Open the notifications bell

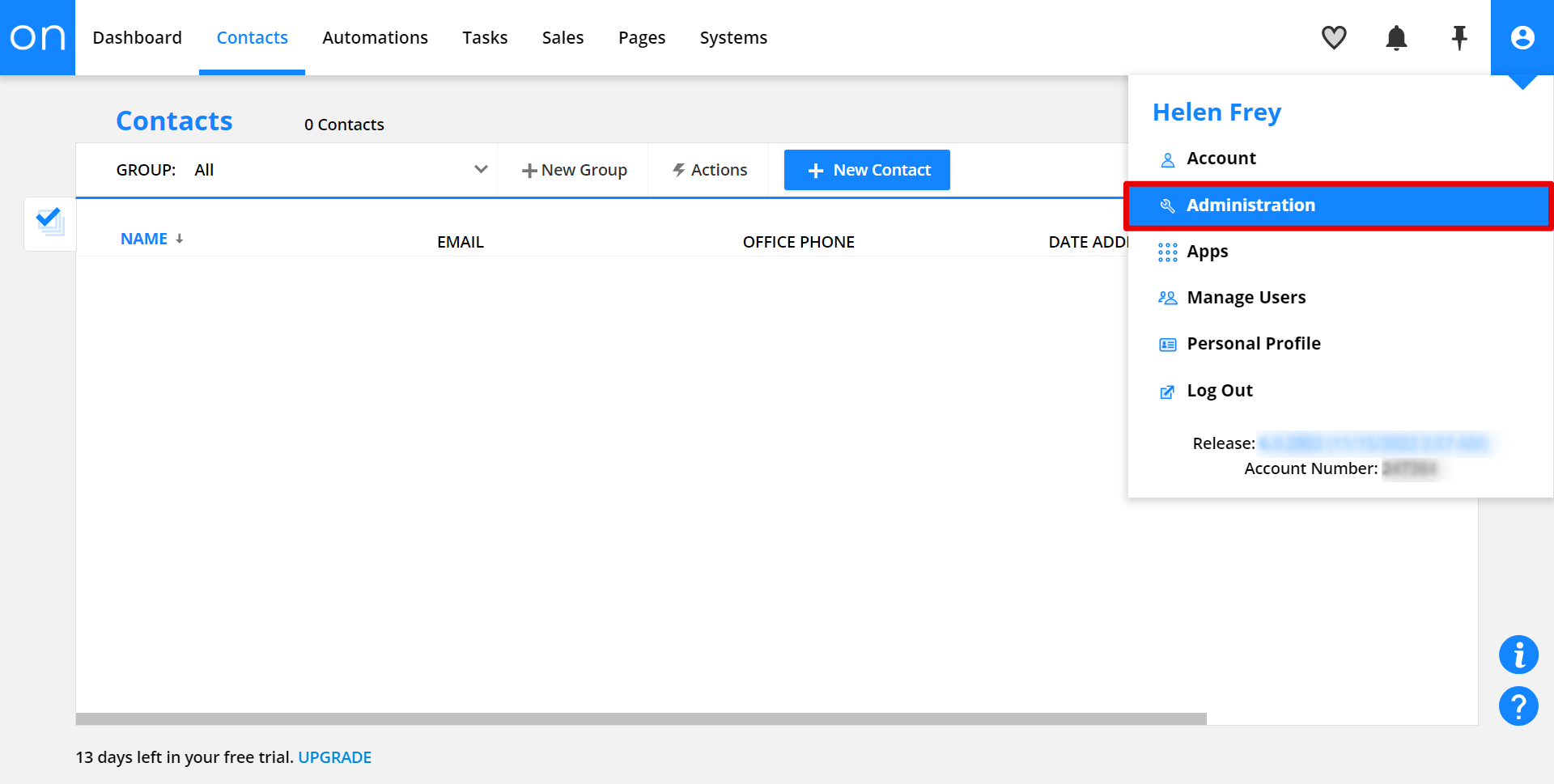click(x=1396, y=37)
